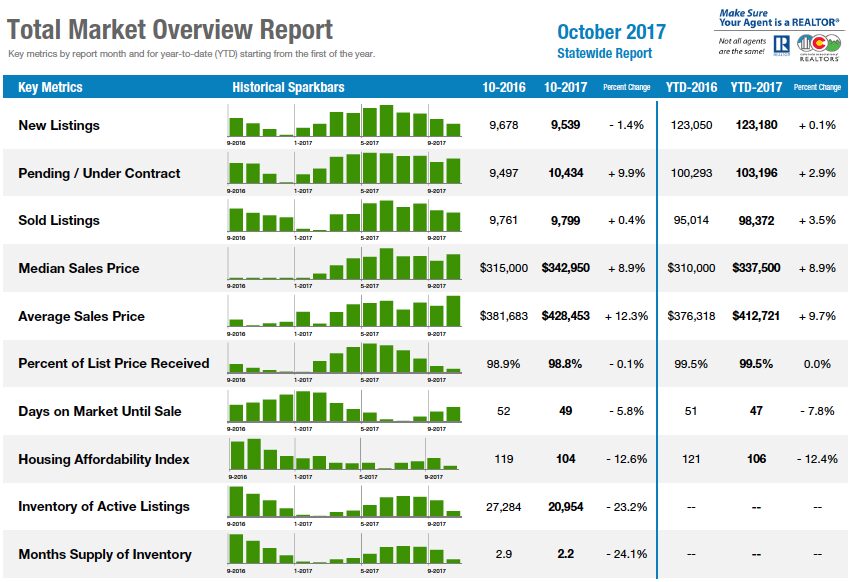Click the Months Supply of Inventory sparkbar

[x=344, y=553]
